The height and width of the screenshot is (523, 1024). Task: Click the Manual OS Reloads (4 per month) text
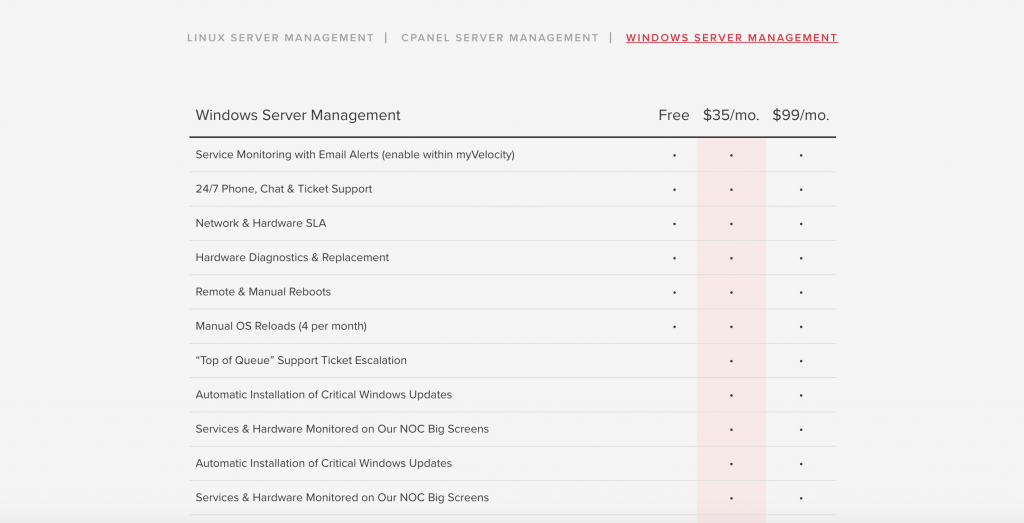point(281,326)
